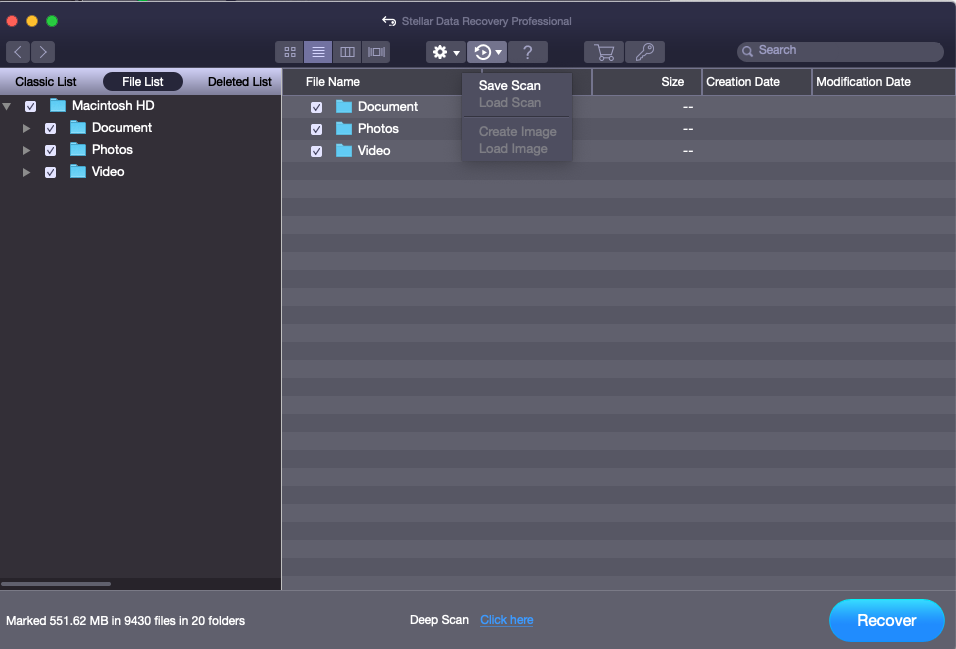956x649 pixels.
Task: Switch to icon grid view
Action: tap(289, 52)
